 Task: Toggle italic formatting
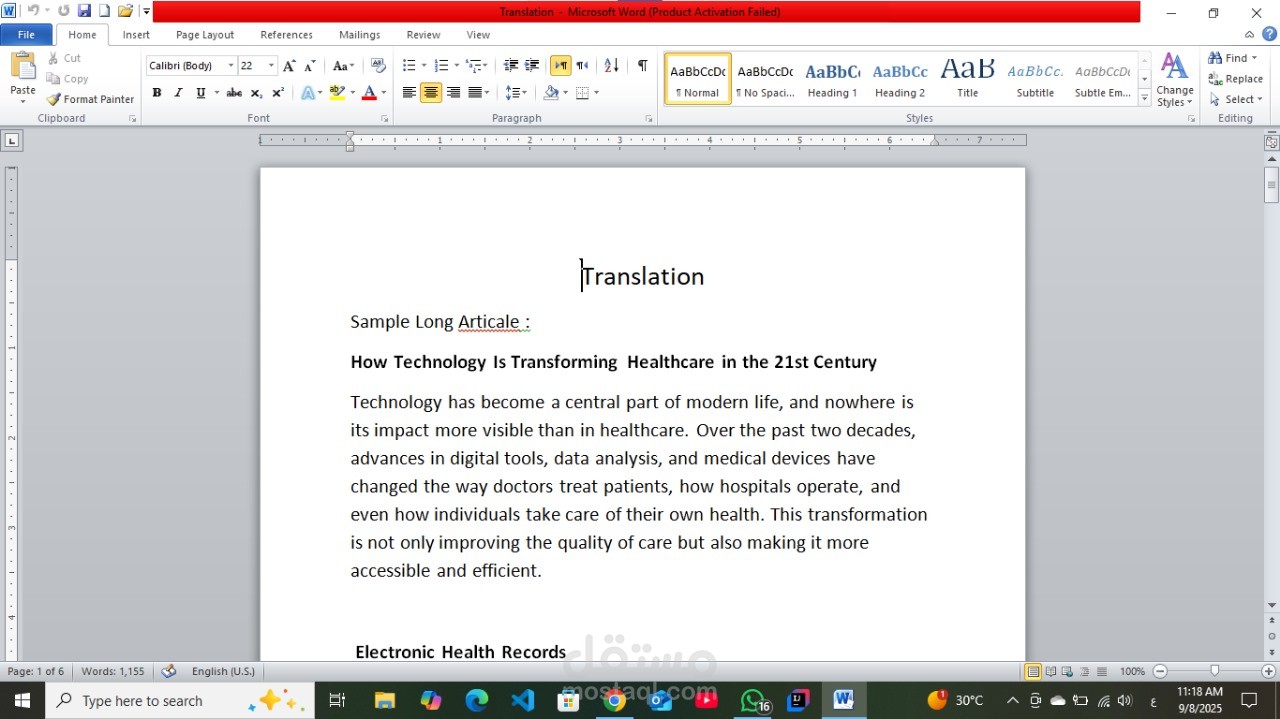tap(178, 93)
